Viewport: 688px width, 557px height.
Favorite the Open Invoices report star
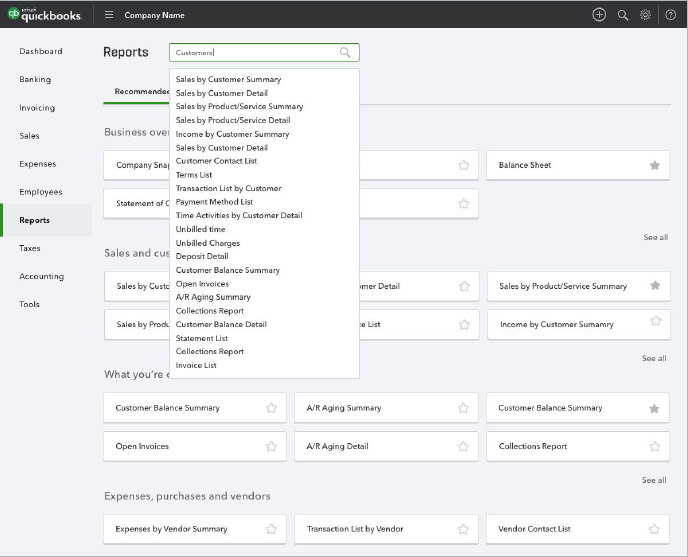click(272, 446)
